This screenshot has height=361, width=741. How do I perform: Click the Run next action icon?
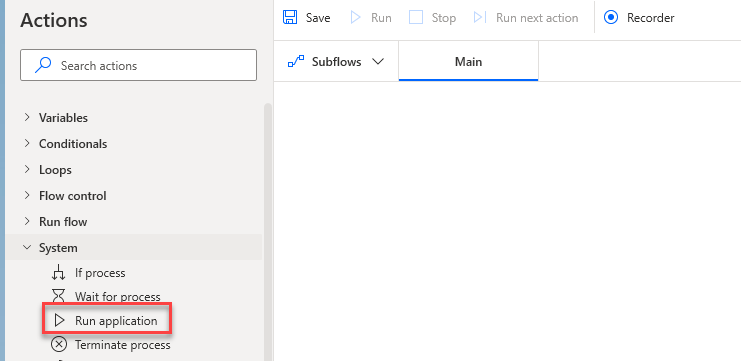[x=480, y=17]
